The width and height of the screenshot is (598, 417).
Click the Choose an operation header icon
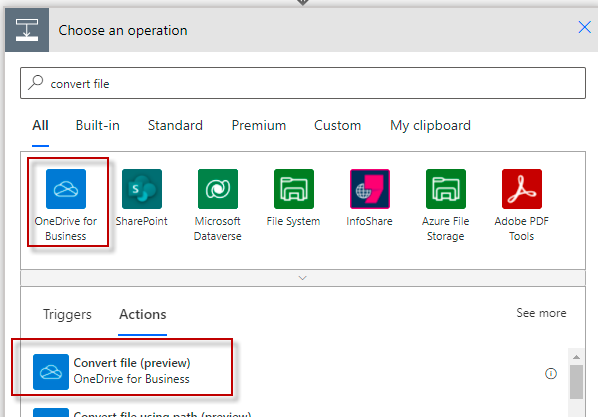click(x=27, y=30)
